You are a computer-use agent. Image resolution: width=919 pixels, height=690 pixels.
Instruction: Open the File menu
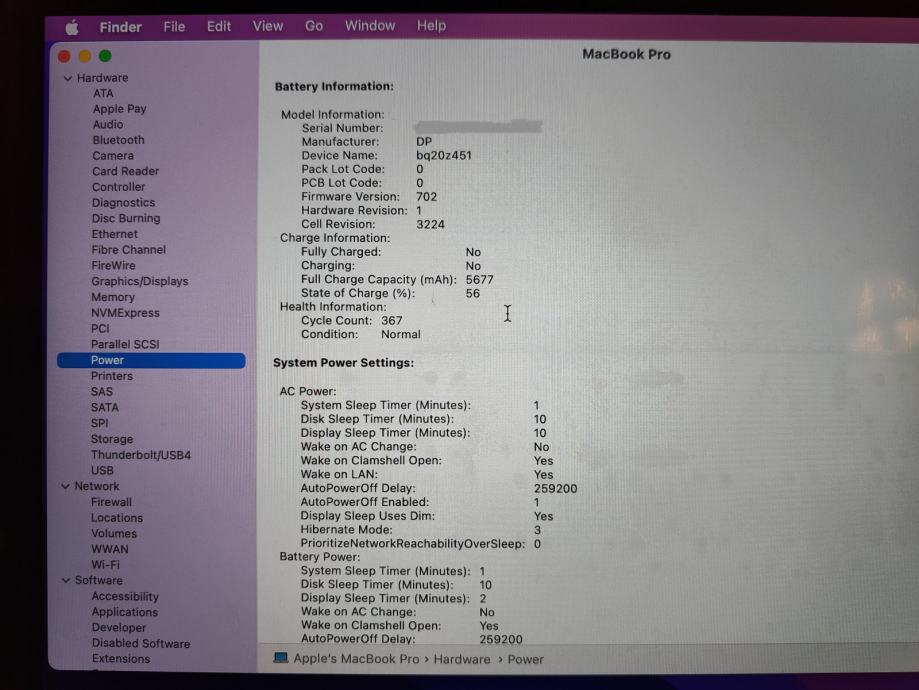click(174, 27)
